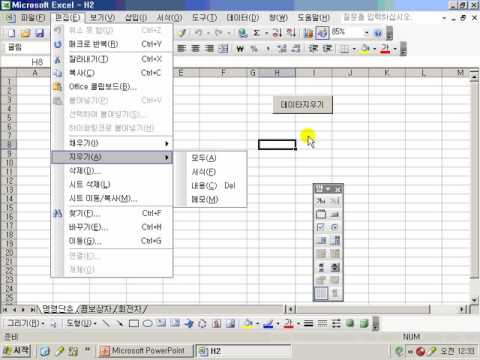
Task: Click the Sort Ascending icon
Action: 277,33
